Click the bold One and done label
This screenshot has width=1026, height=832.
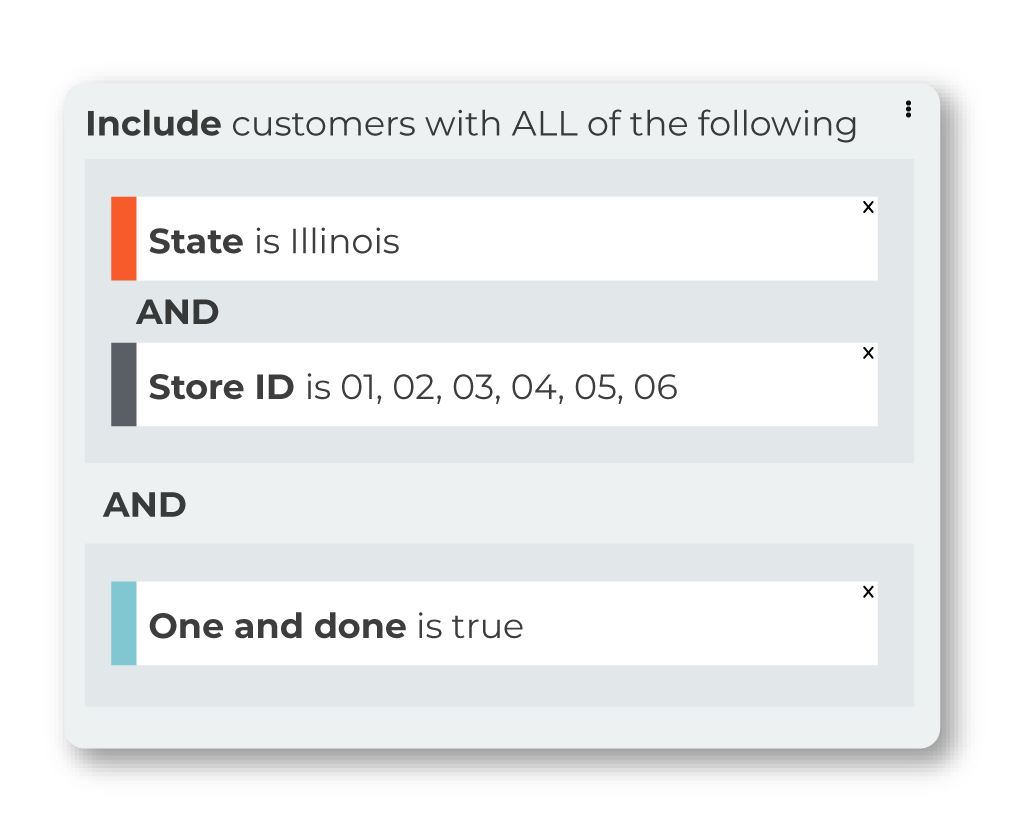[278, 626]
